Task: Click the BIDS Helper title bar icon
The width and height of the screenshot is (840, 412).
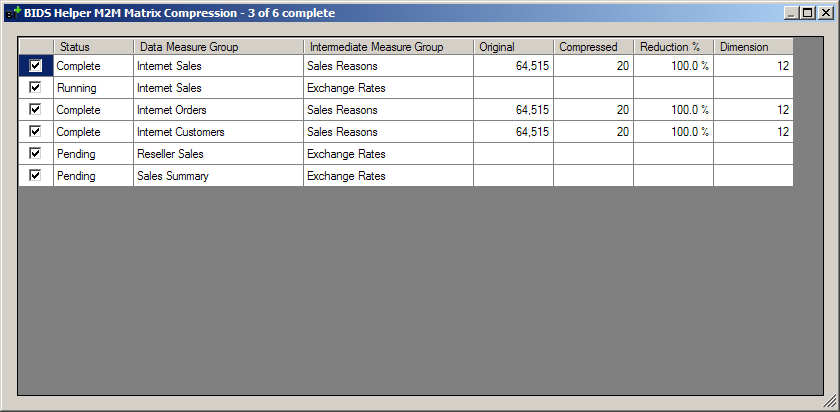Action: tap(13, 13)
